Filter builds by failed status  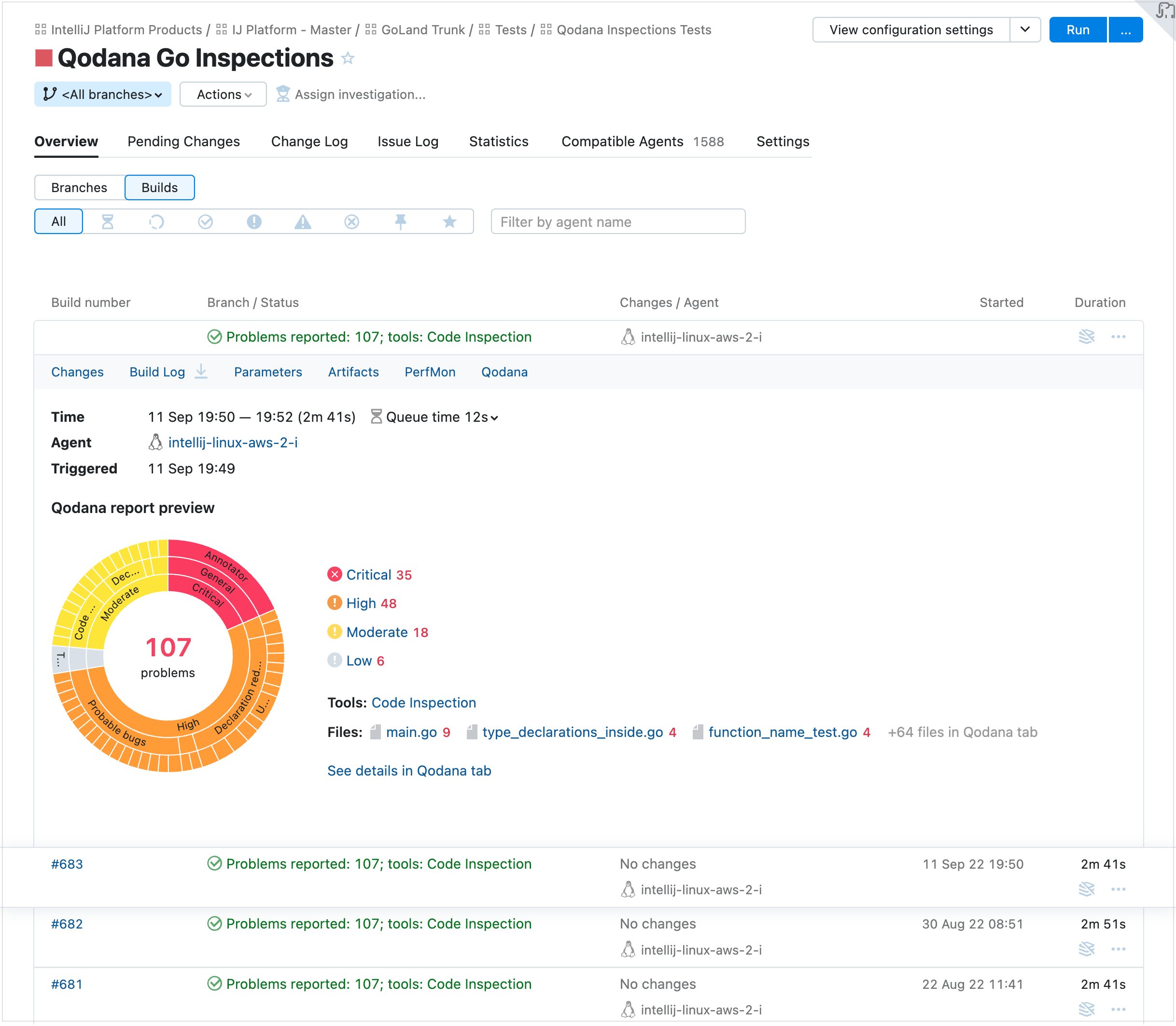[x=254, y=222]
